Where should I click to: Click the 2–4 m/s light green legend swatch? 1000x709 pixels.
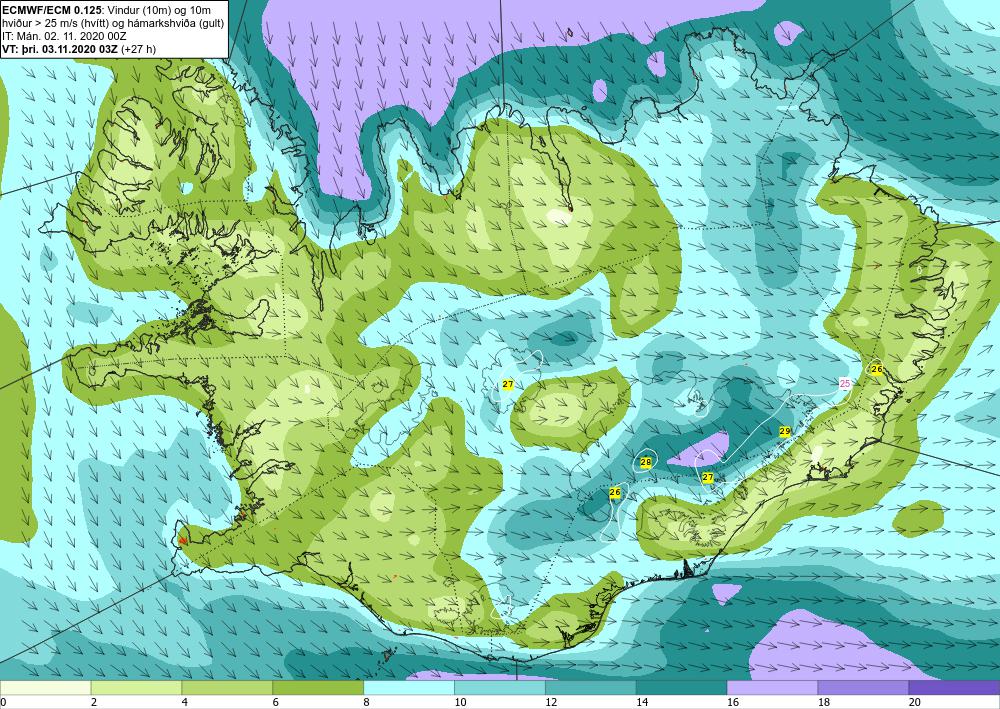[x=136, y=688]
